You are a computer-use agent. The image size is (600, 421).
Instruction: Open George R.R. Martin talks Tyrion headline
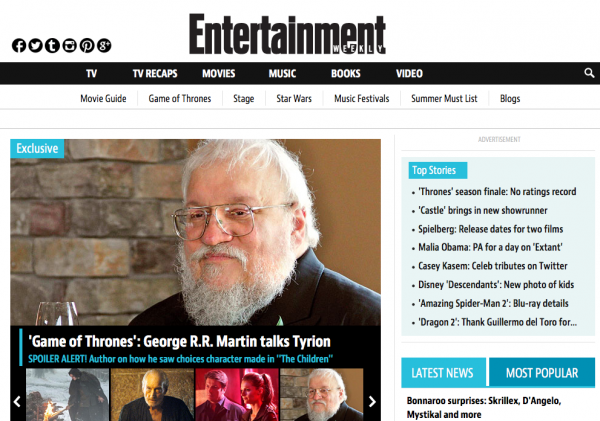pos(179,341)
